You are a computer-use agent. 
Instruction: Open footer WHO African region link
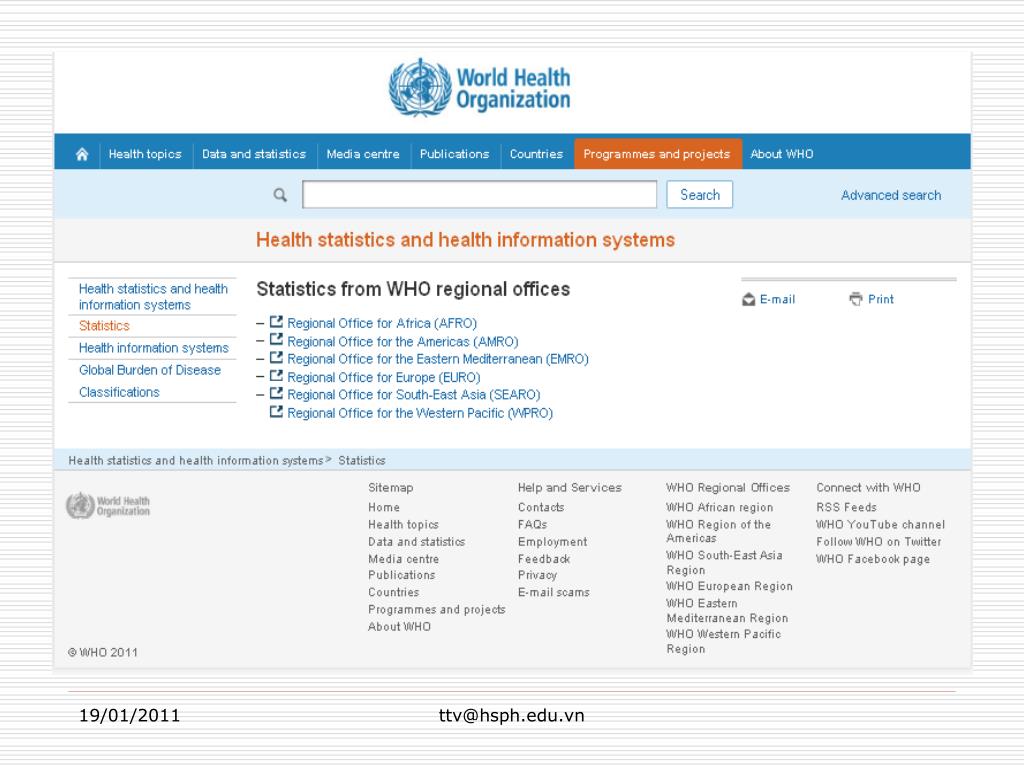coord(720,507)
